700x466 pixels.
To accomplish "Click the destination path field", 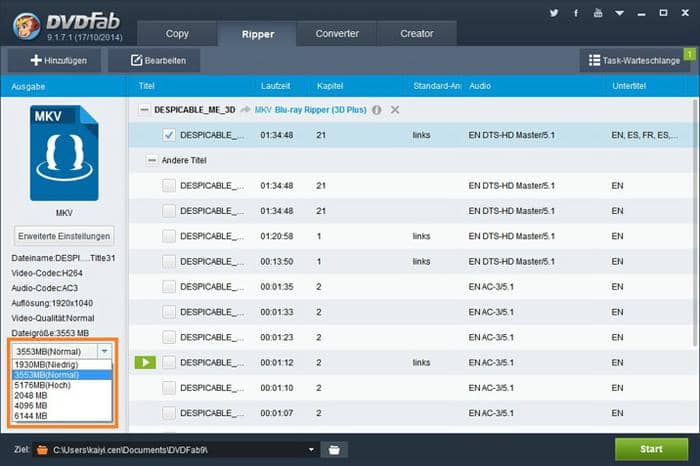I will pyautogui.click(x=176, y=449).
